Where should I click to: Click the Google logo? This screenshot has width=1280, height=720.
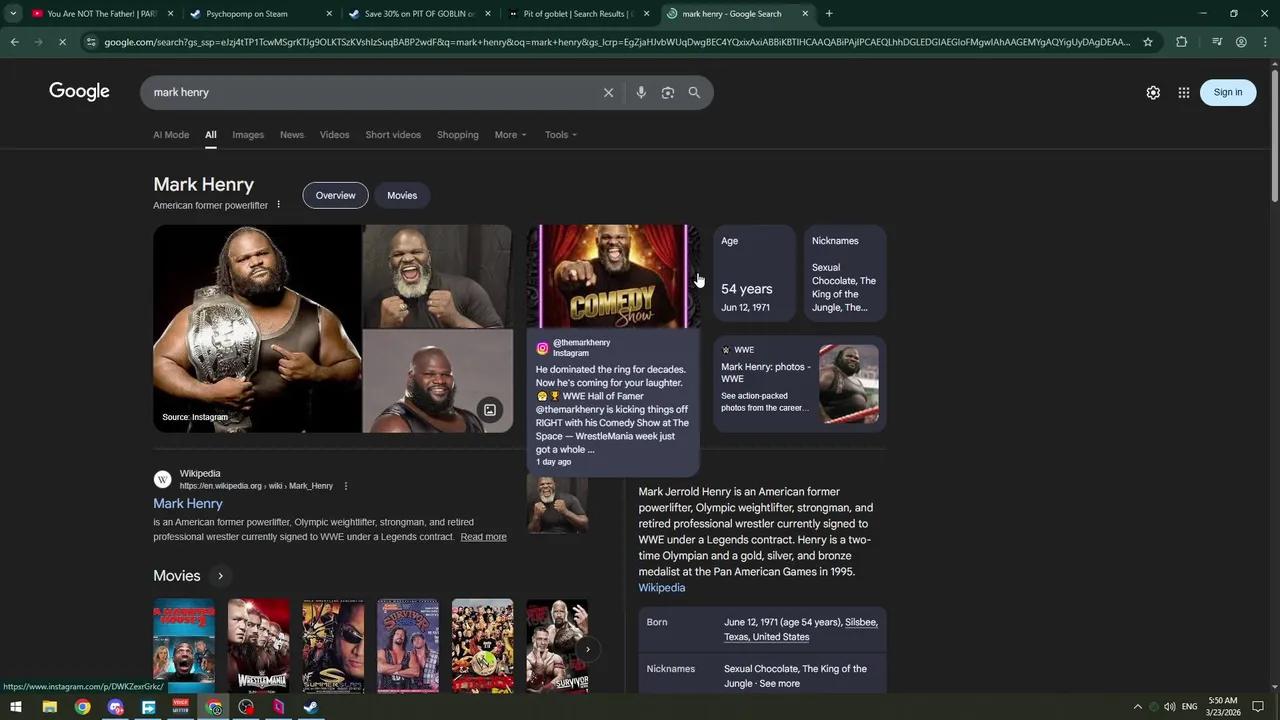coord(79,92)
